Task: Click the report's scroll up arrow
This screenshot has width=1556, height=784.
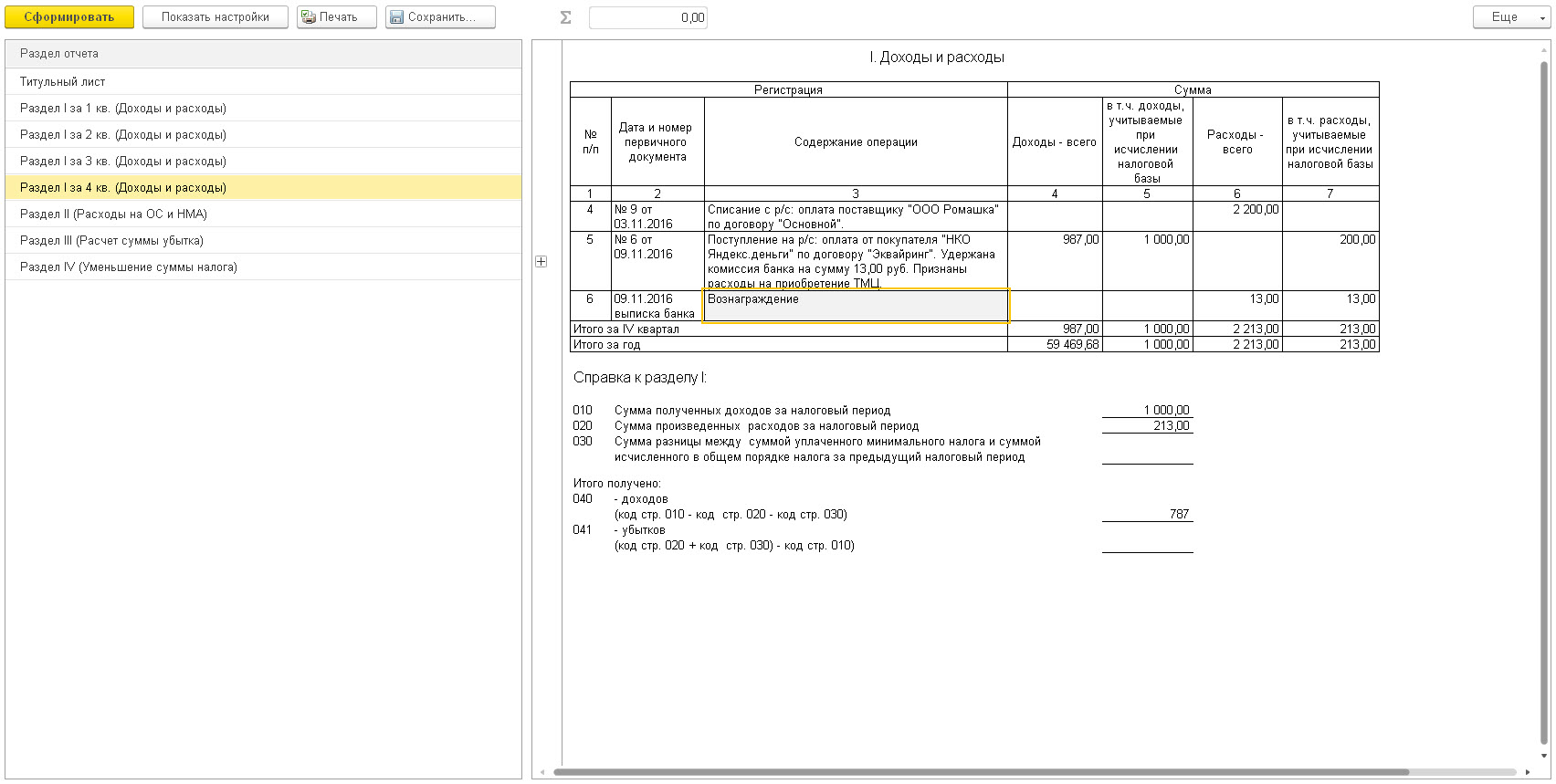Action: point(1544,50)
